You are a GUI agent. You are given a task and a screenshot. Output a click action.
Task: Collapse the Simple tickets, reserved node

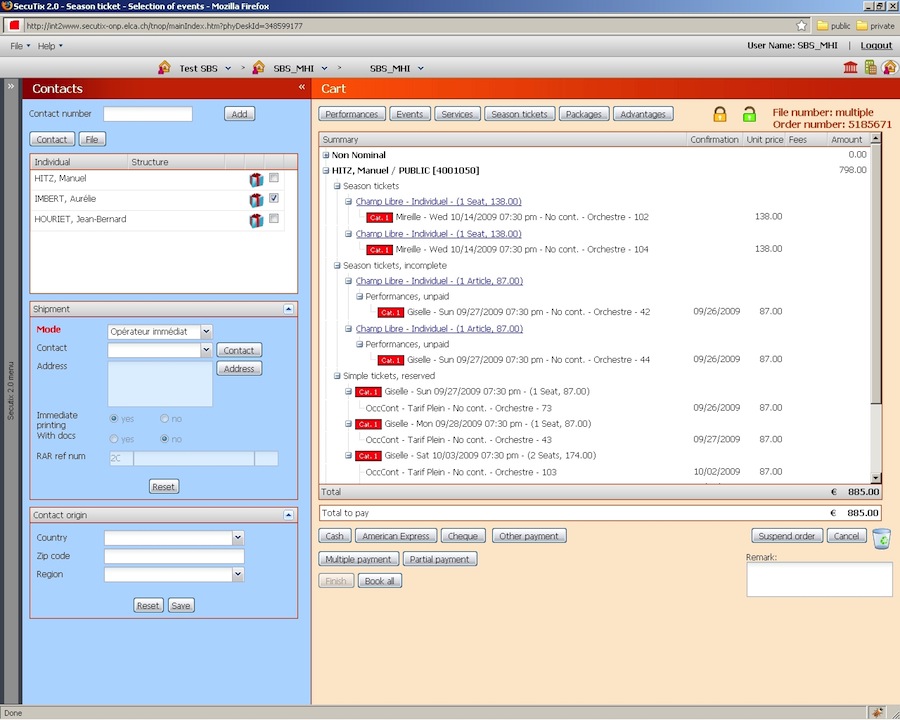(x=338, y=376)
